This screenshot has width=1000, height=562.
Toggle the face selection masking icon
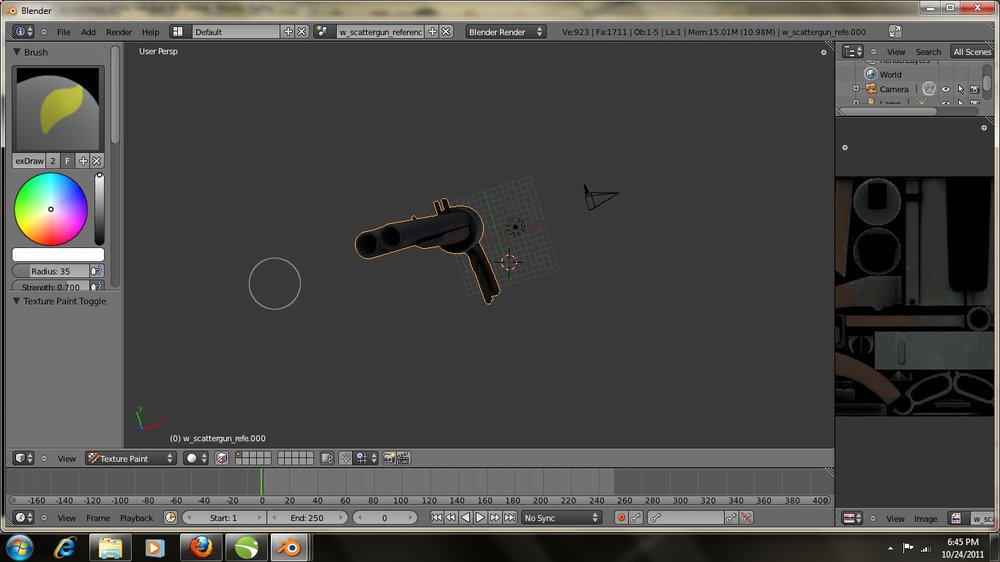(x=221, y=458)
